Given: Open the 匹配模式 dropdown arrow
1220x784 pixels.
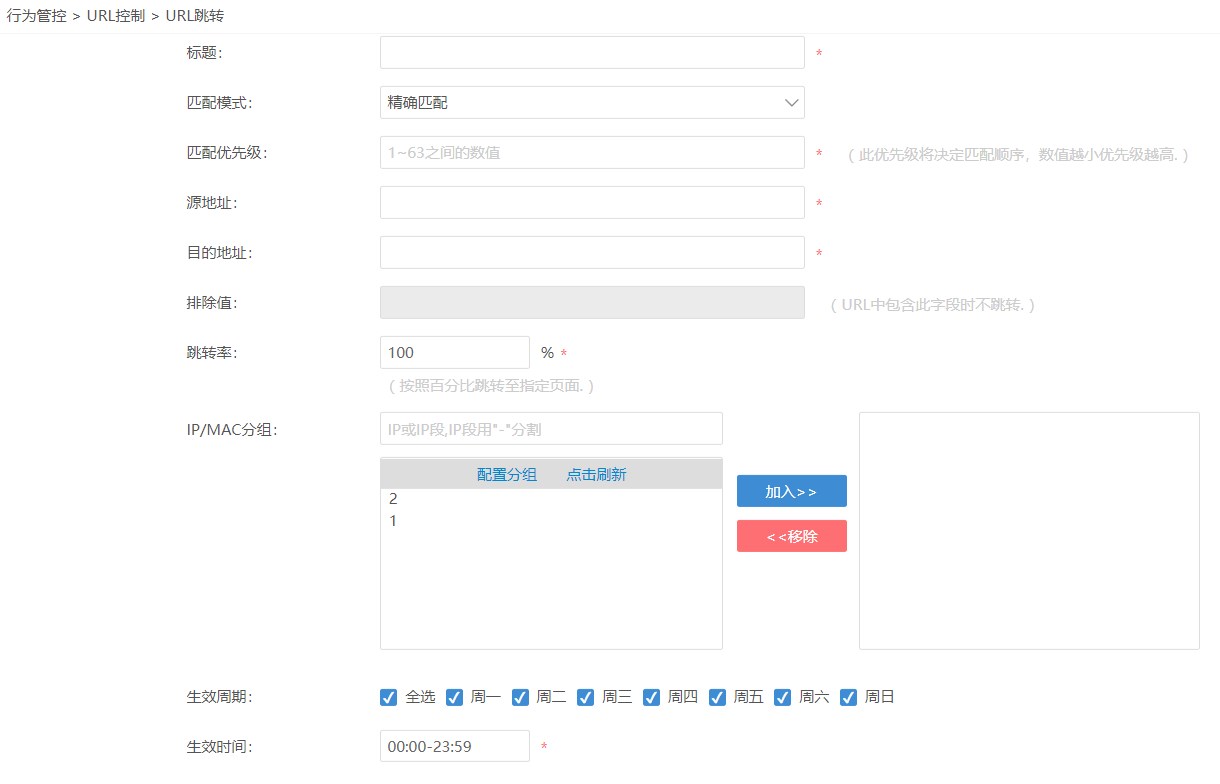Looking at the screenshot, I should [791, 103].
